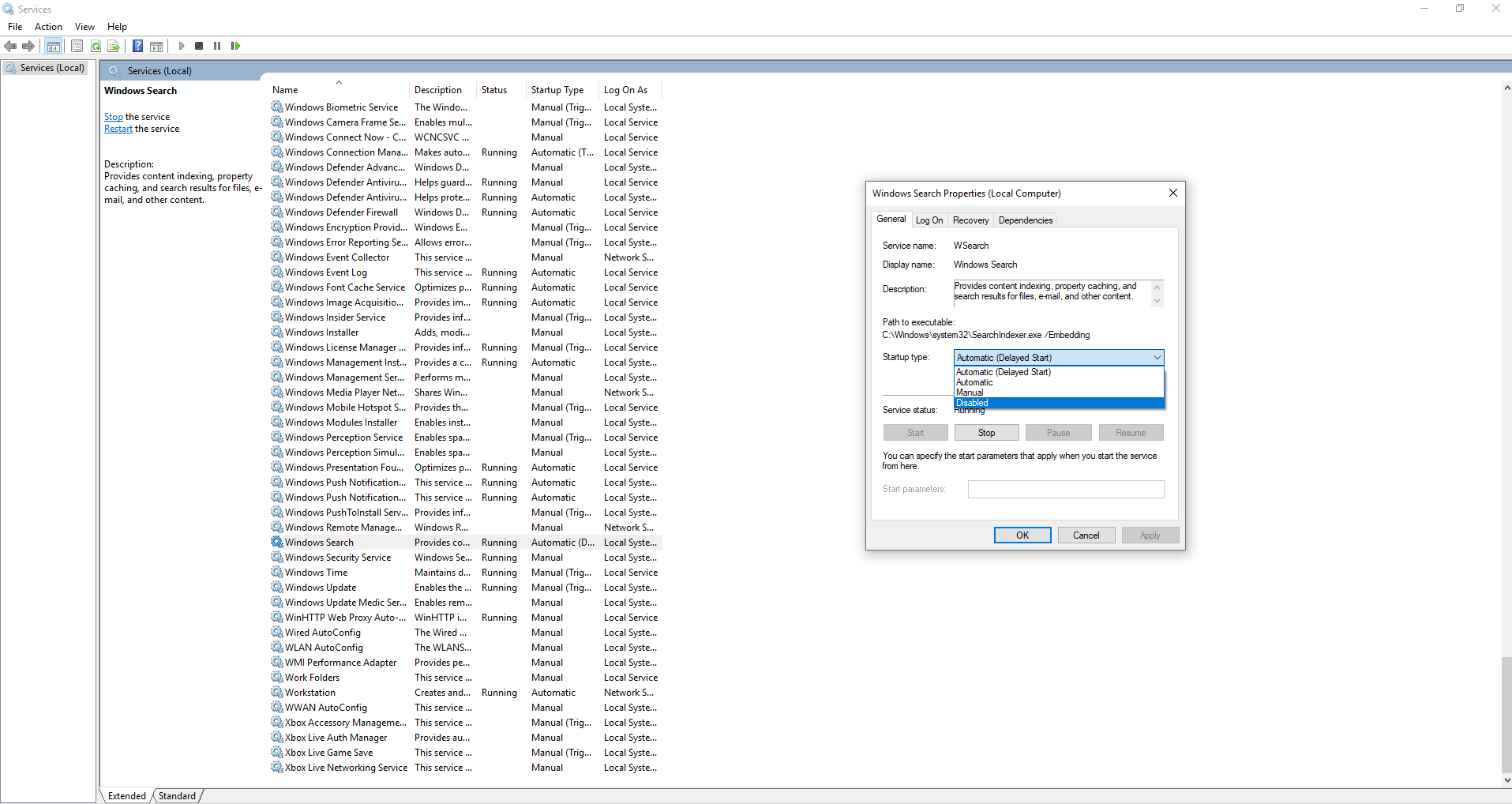Image resolution: width=1512 pixels, height=804 pixels.
Task: Click Services (Local) header gear icon
Action: coord(114,70)
